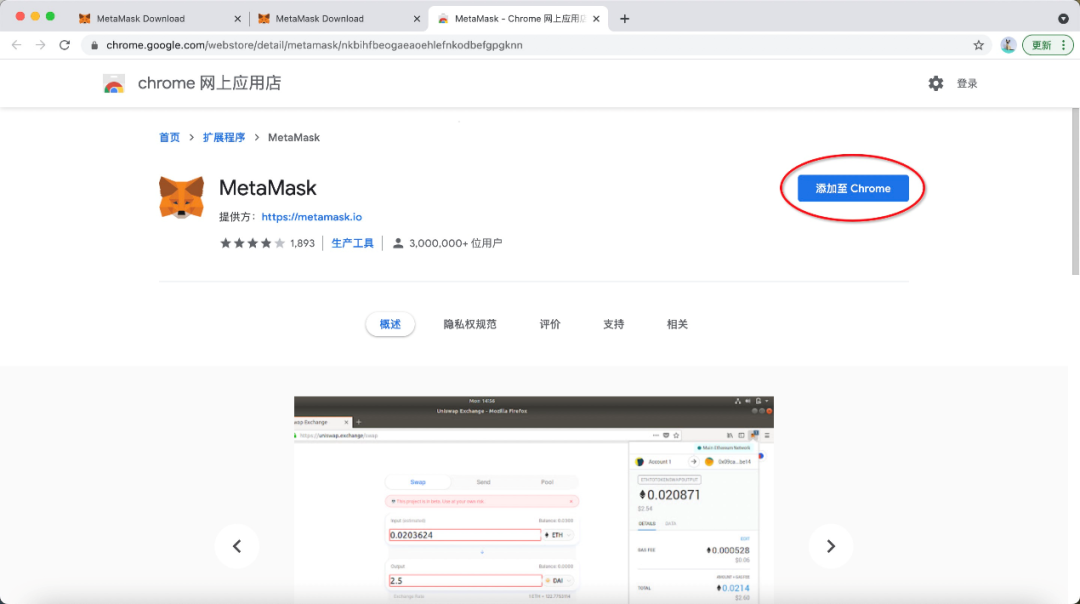The image size is (1080, 604).
Task: Click the browser forward arrow
Action: pyautogui.click(x=41, y=45)
